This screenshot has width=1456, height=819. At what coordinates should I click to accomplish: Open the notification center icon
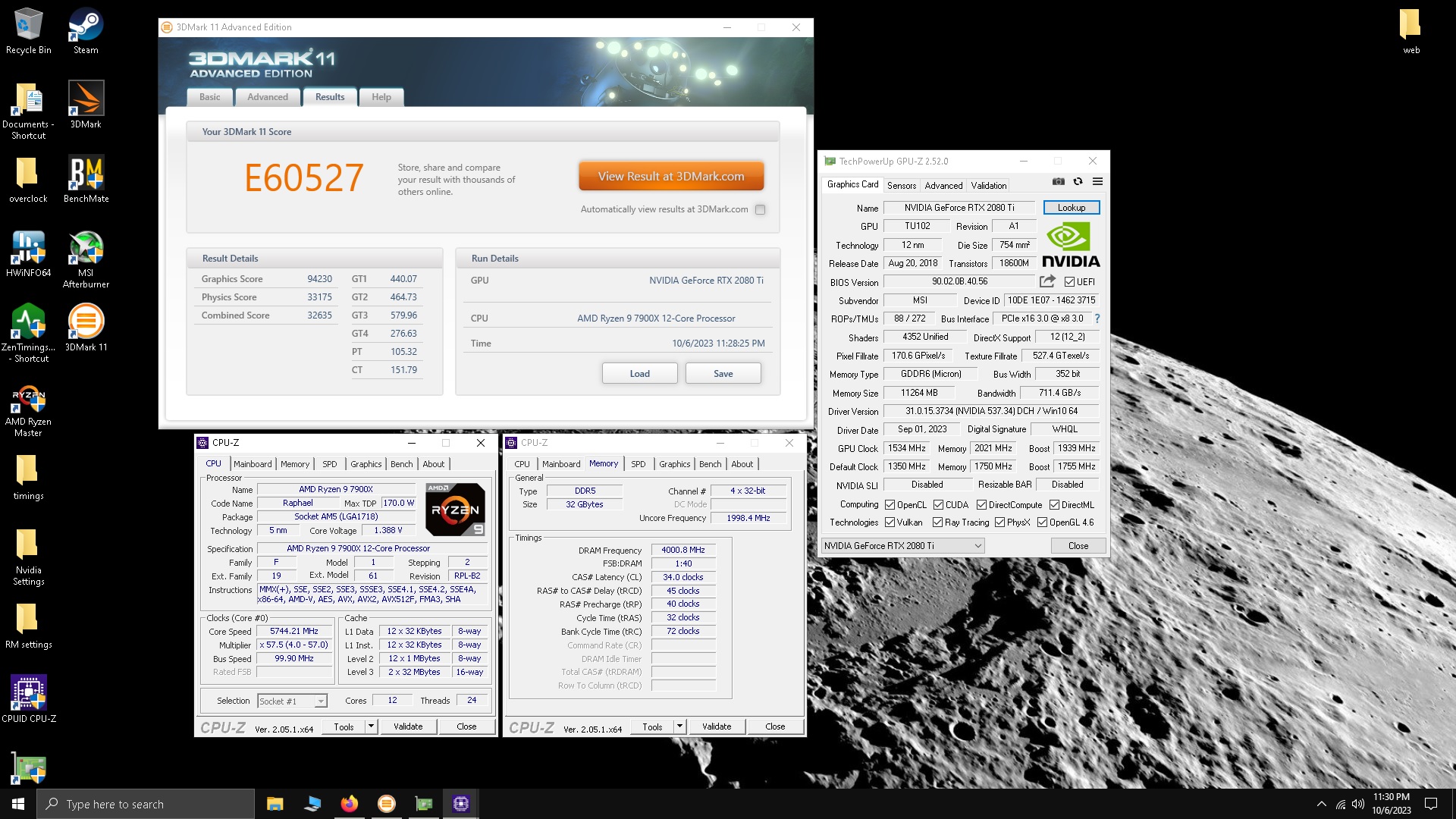click(x=1431, y=804)
